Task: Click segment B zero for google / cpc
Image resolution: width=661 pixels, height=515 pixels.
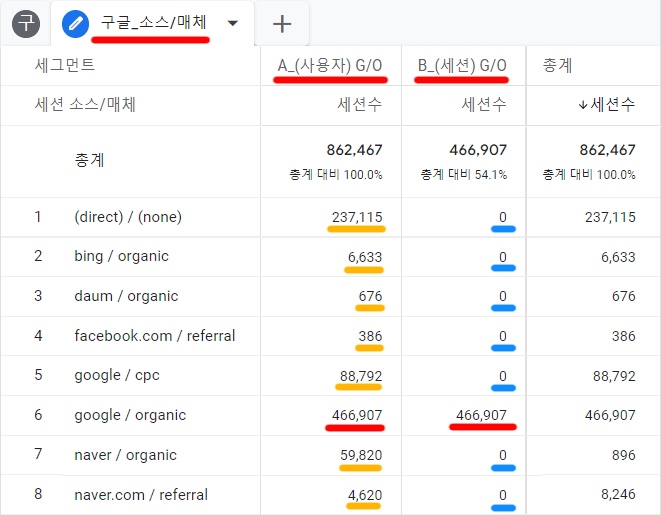Action: click(x=502, y=376)
